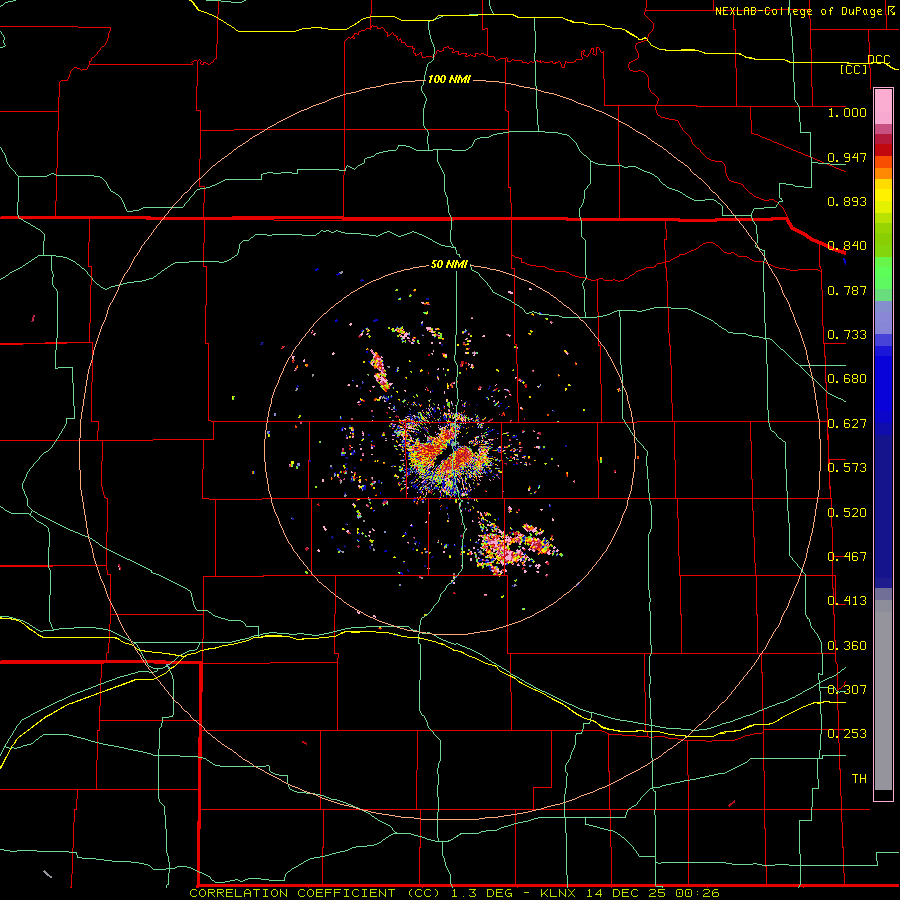Pick the red band of the color scale
The image size is (900, 900).
click(883, 150)
